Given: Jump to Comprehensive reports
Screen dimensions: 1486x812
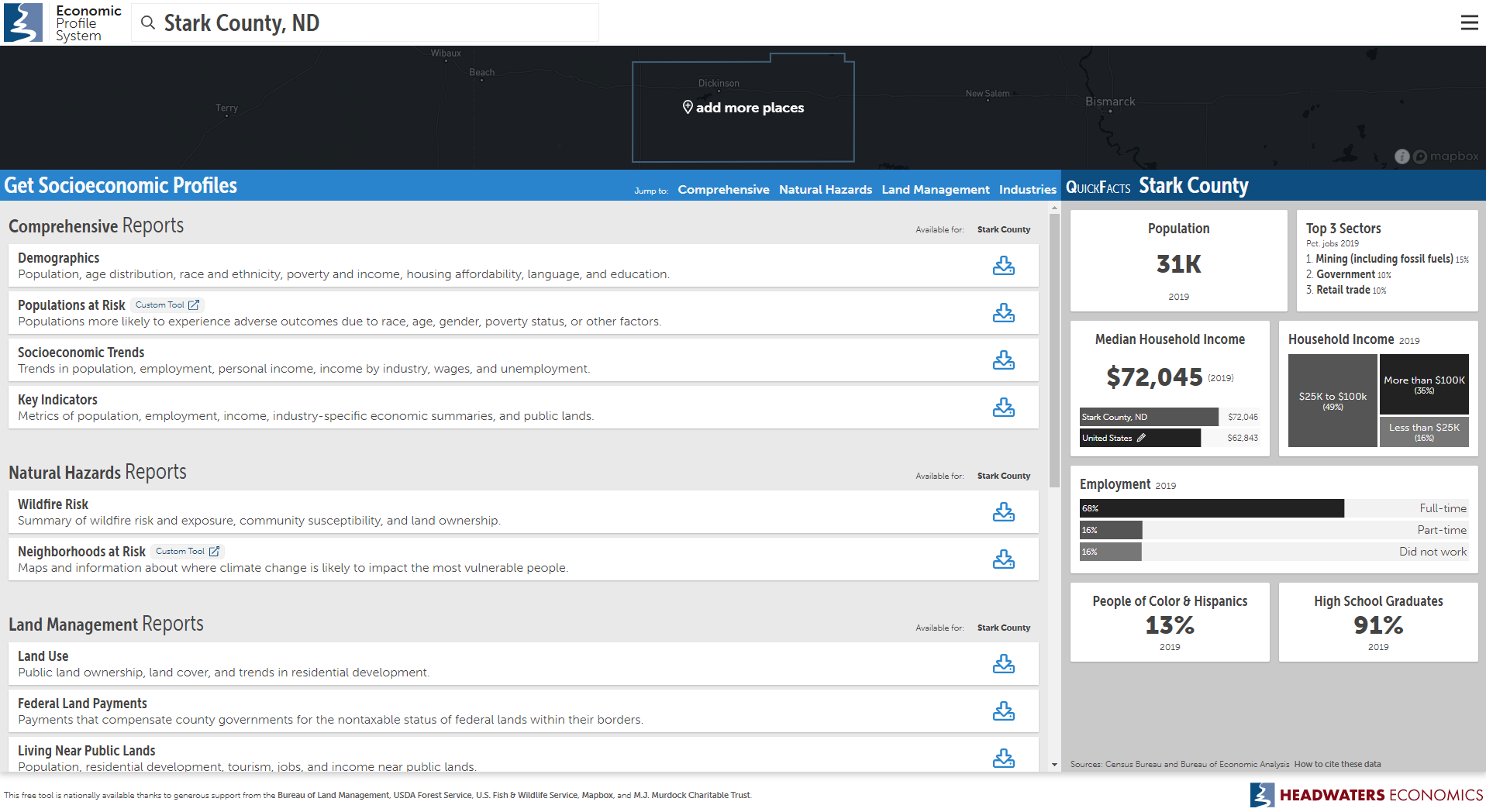Looking at the screenshot, I should (x=723, y=190).
